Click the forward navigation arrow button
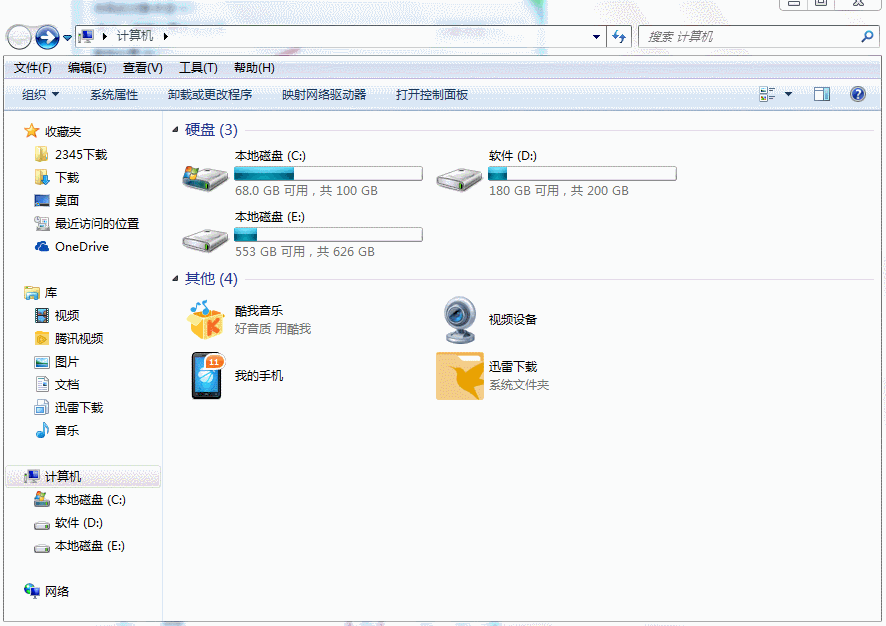Viewport: 886px width, 626px height. [x=47, y=38]
